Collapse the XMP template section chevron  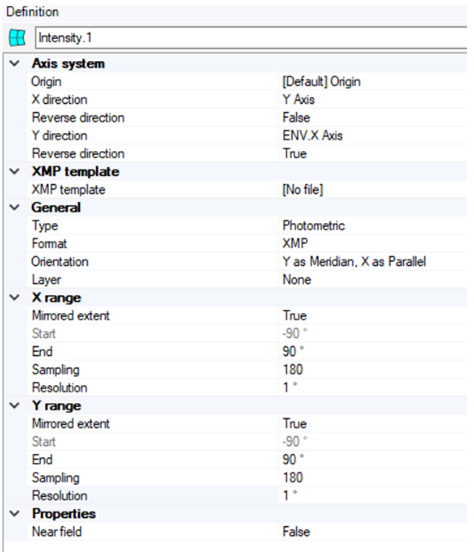pos(15,172)
